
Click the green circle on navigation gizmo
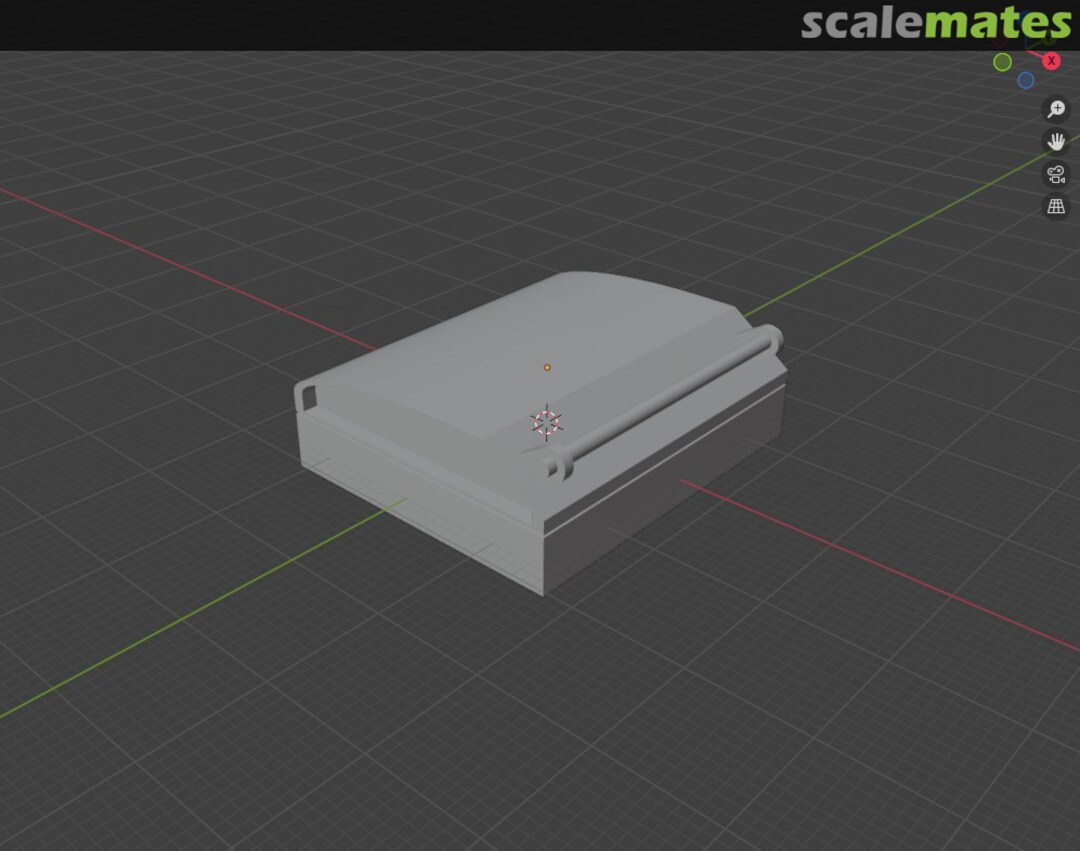[1002, 62]
